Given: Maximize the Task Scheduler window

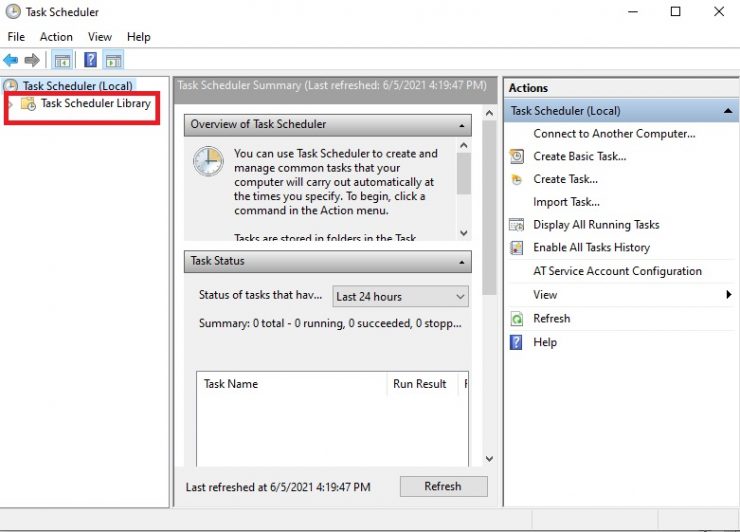Looking at the screenshot, I should click(x=675, y=12).
